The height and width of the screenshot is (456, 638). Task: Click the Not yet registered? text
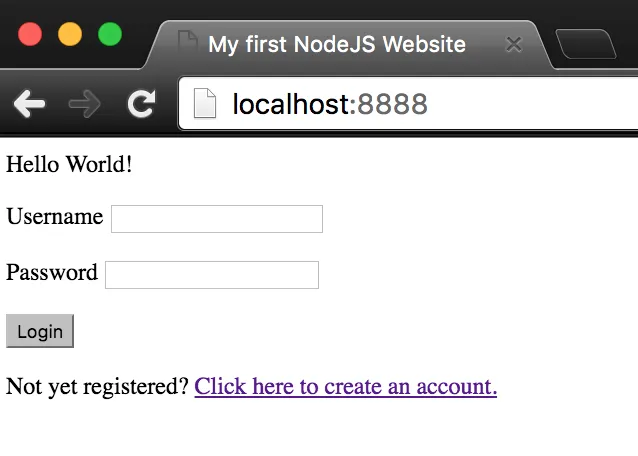(x=97, y=386)
